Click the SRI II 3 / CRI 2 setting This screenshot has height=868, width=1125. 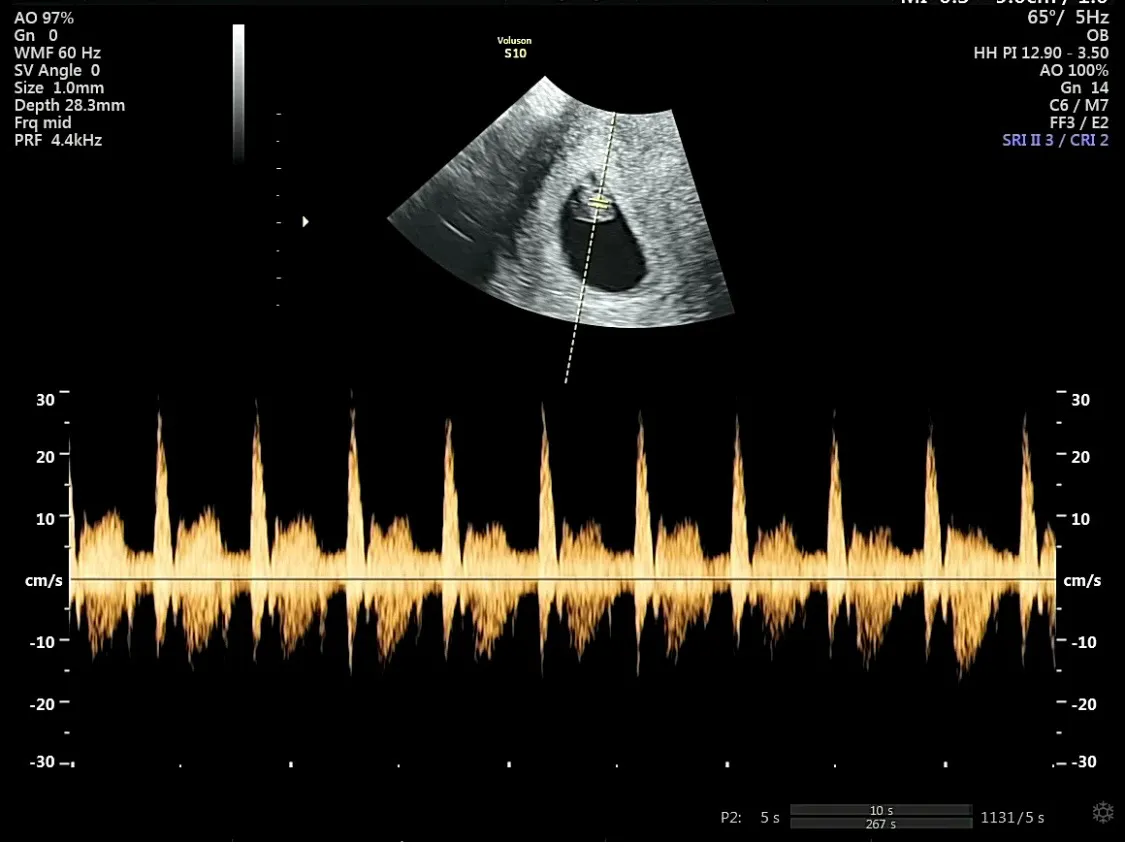click(1055, 140)
